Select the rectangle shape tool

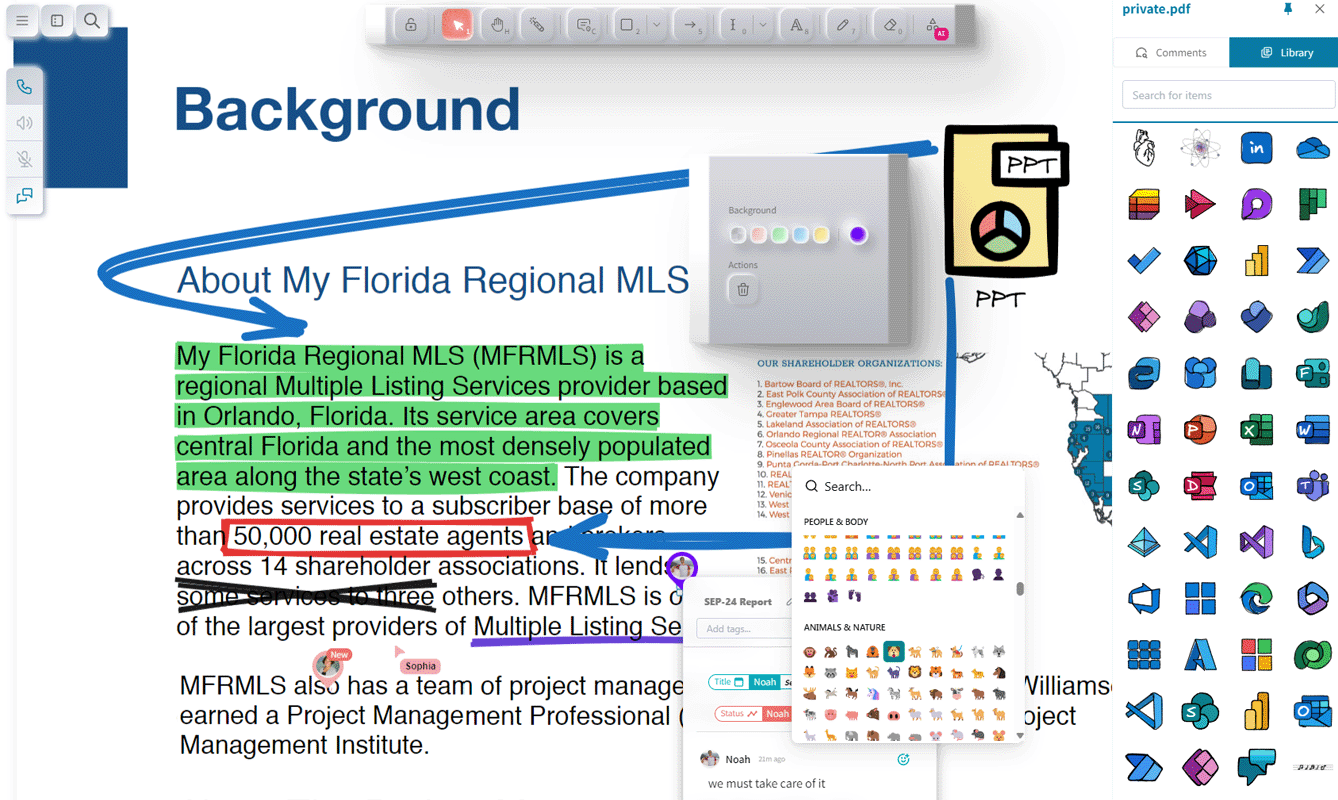(628, 25)
